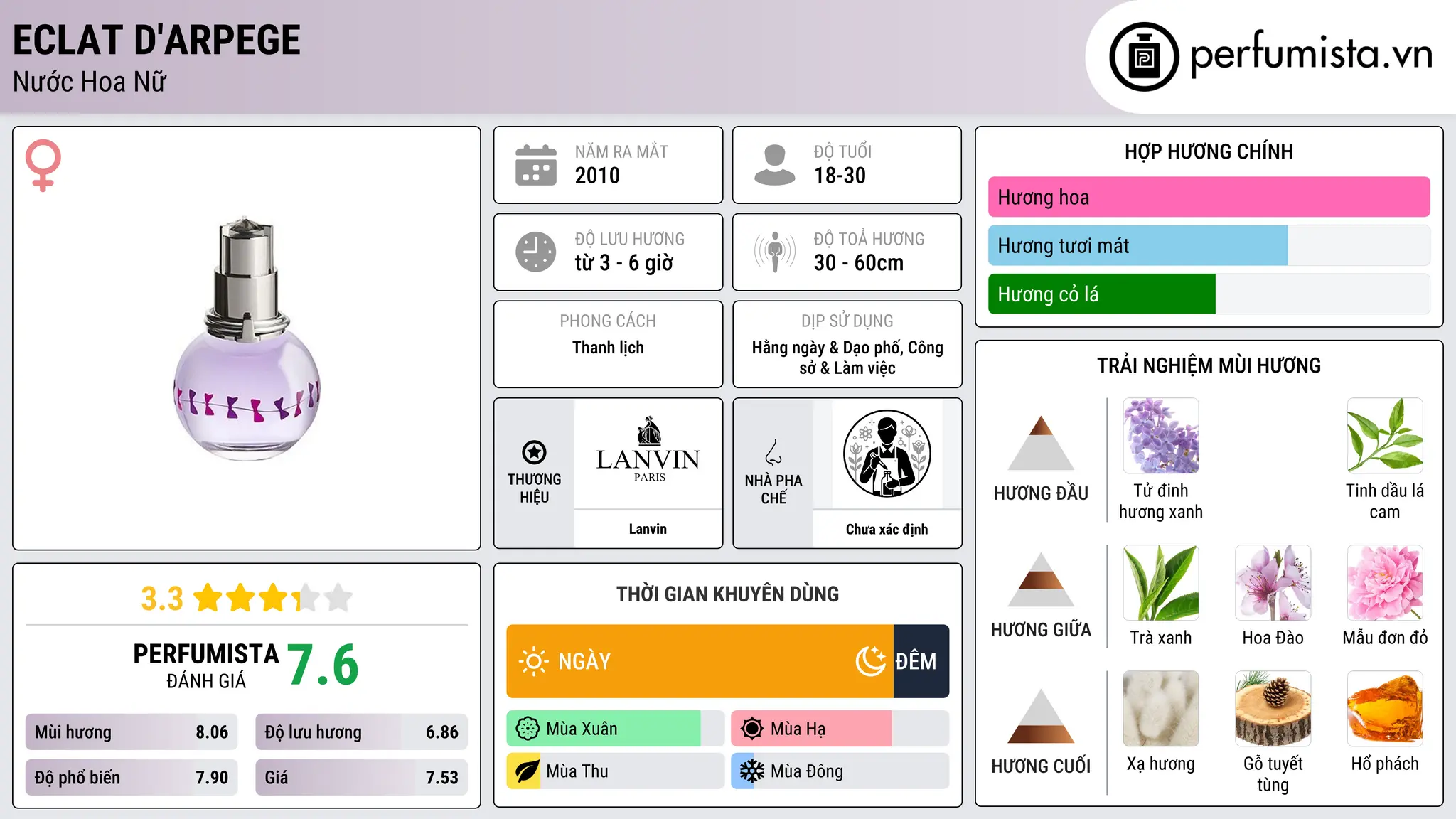Click the Độ phổ biến 7.90 score row

(x=132, y=777)
